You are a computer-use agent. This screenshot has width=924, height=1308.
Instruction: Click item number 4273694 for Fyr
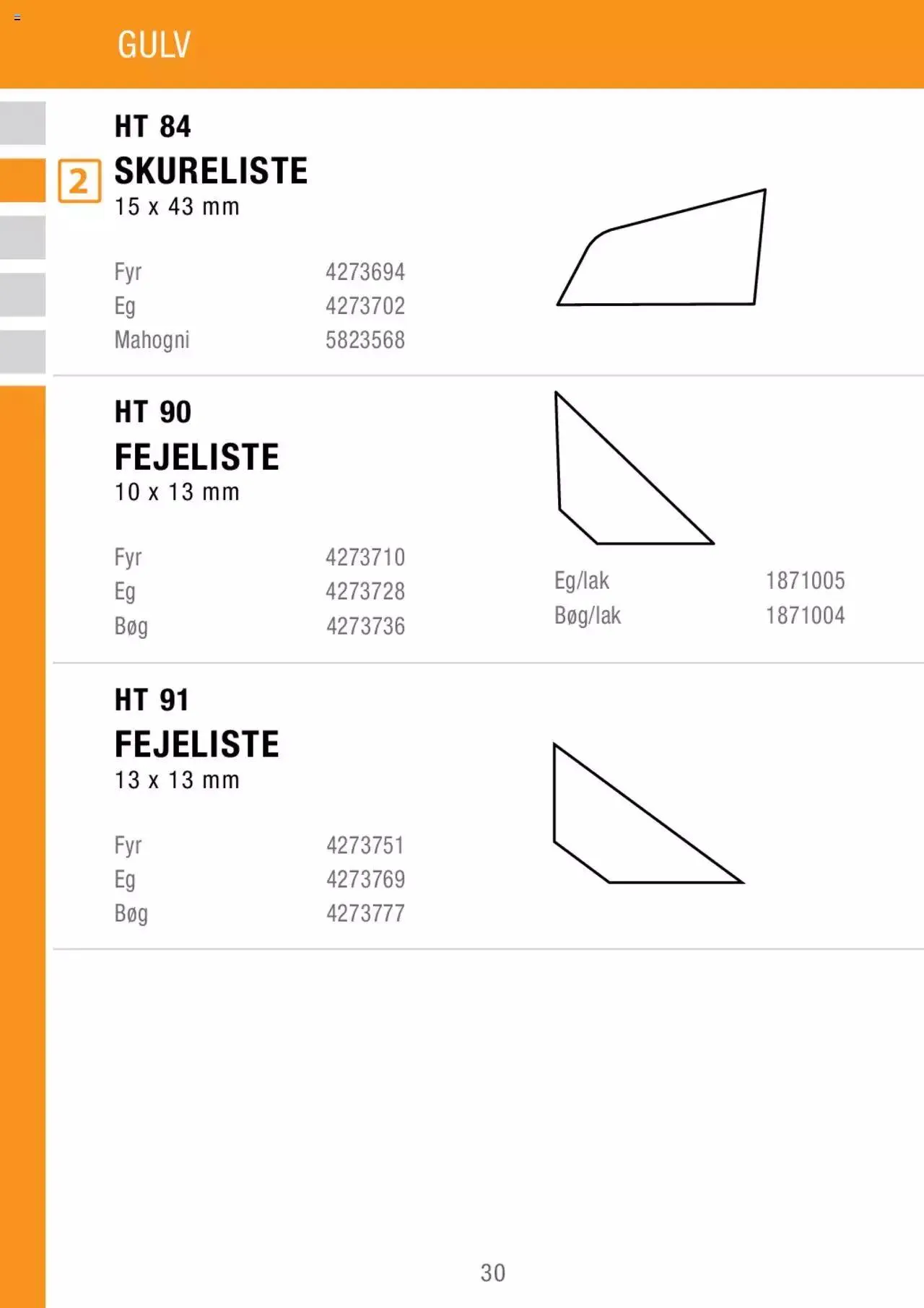pyautogui.click(x=365, y=272)
